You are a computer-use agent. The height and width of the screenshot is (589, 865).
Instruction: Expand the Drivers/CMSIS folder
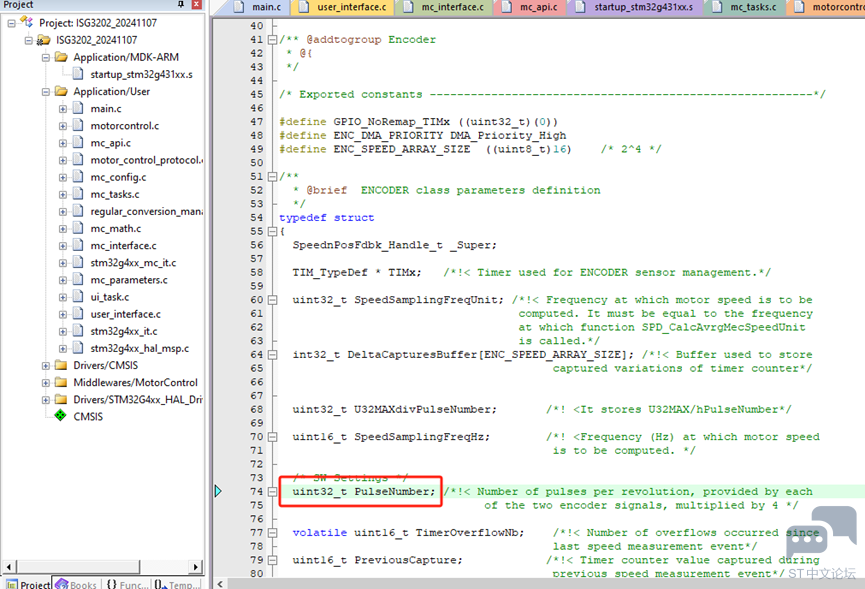click(x=46, y=366)
